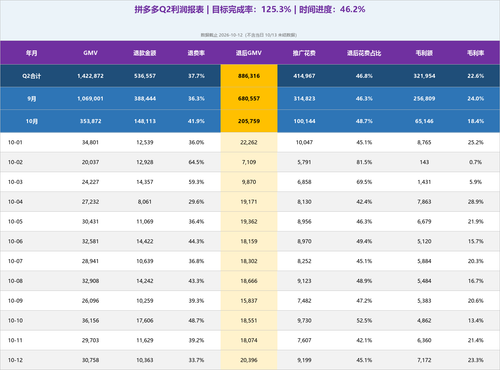500x370 pixels.
Task: Click the 10-06 GMV value 32,581
Action: click(90, 241)
